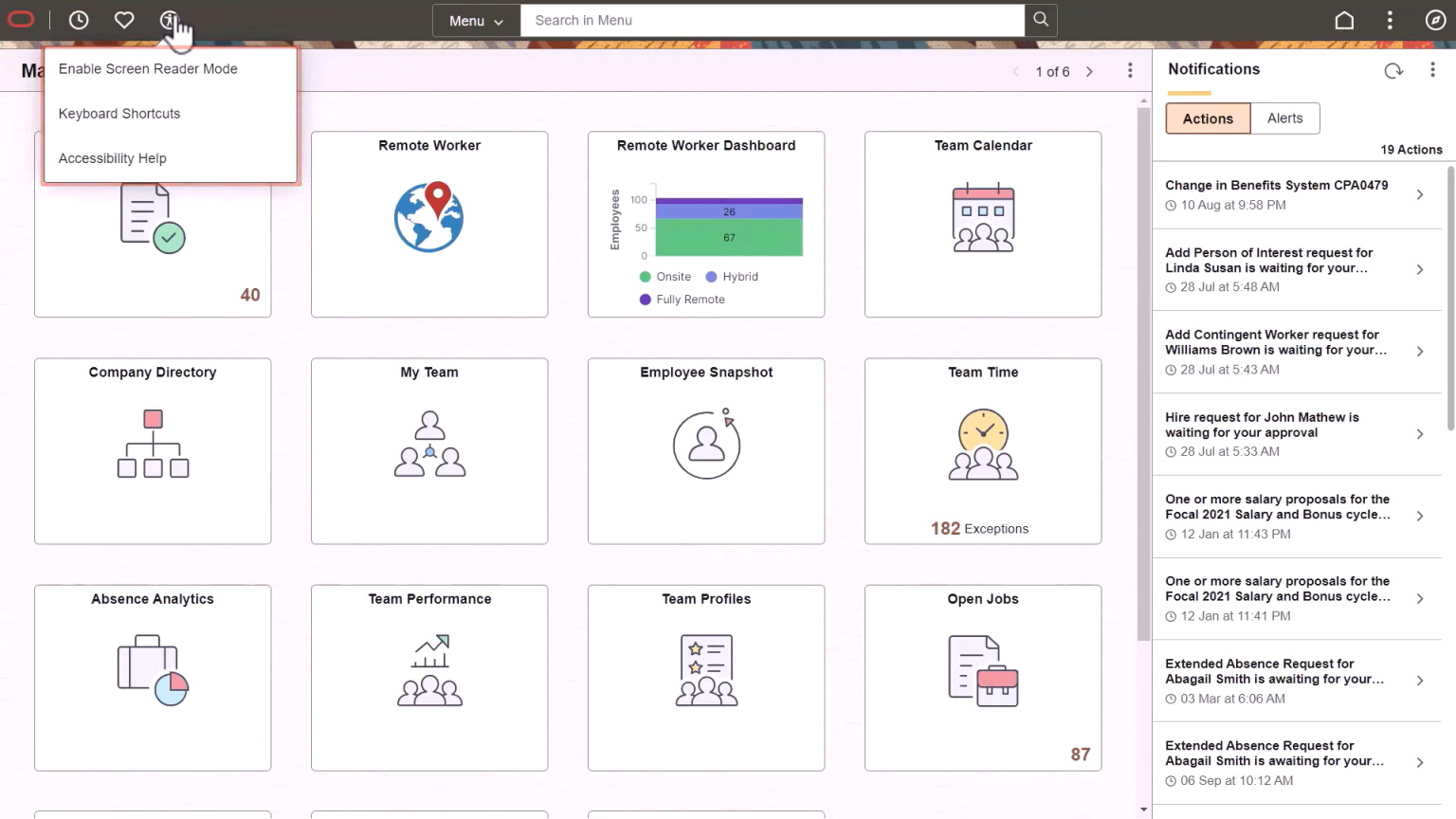1456x819 pixels.
Task: Enable Screen Reader Mode
Action: pyautogui.click(x=148, y=68)
